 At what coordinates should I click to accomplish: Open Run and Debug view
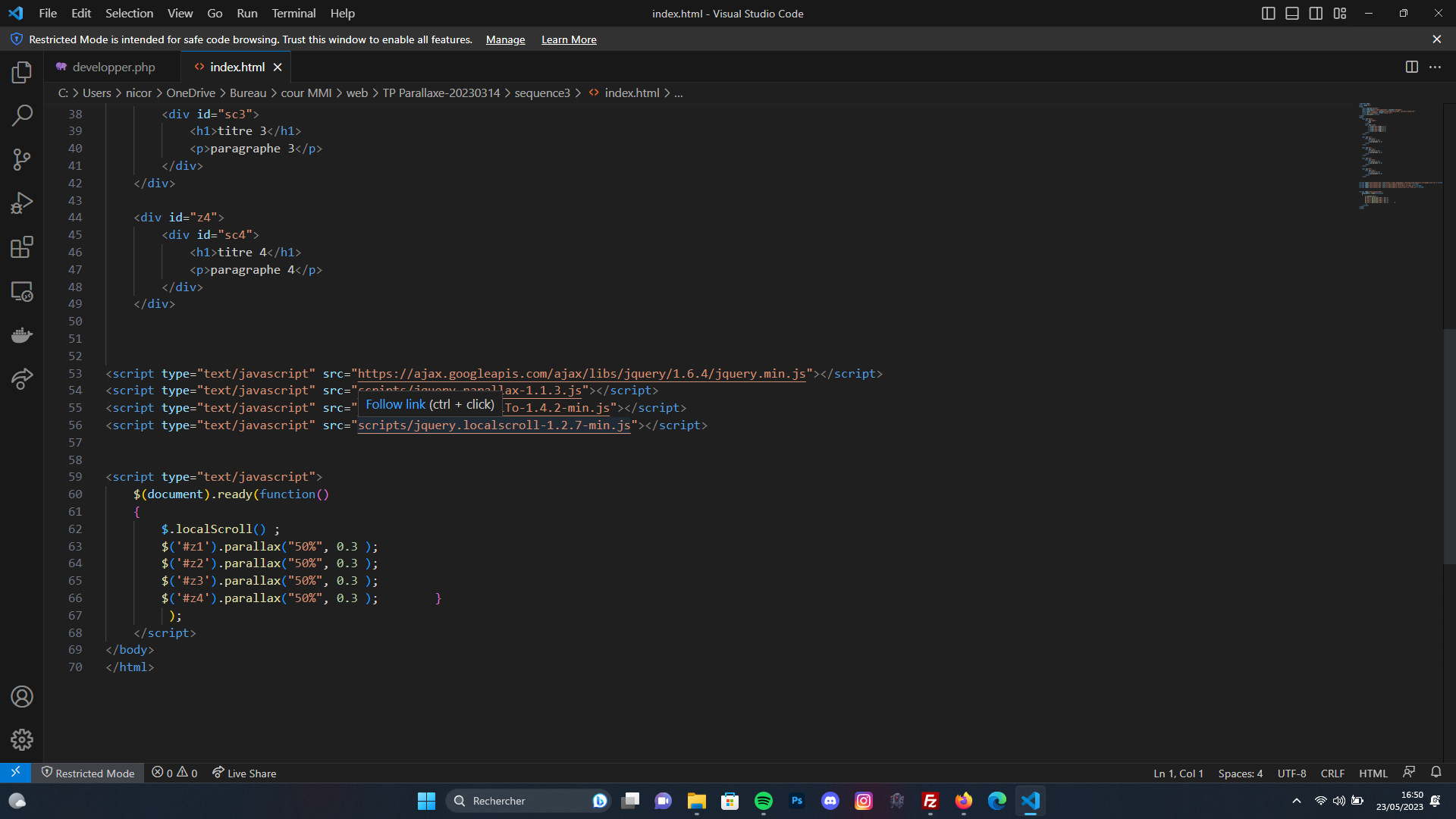pyautogui.click(x=22, y=203)
